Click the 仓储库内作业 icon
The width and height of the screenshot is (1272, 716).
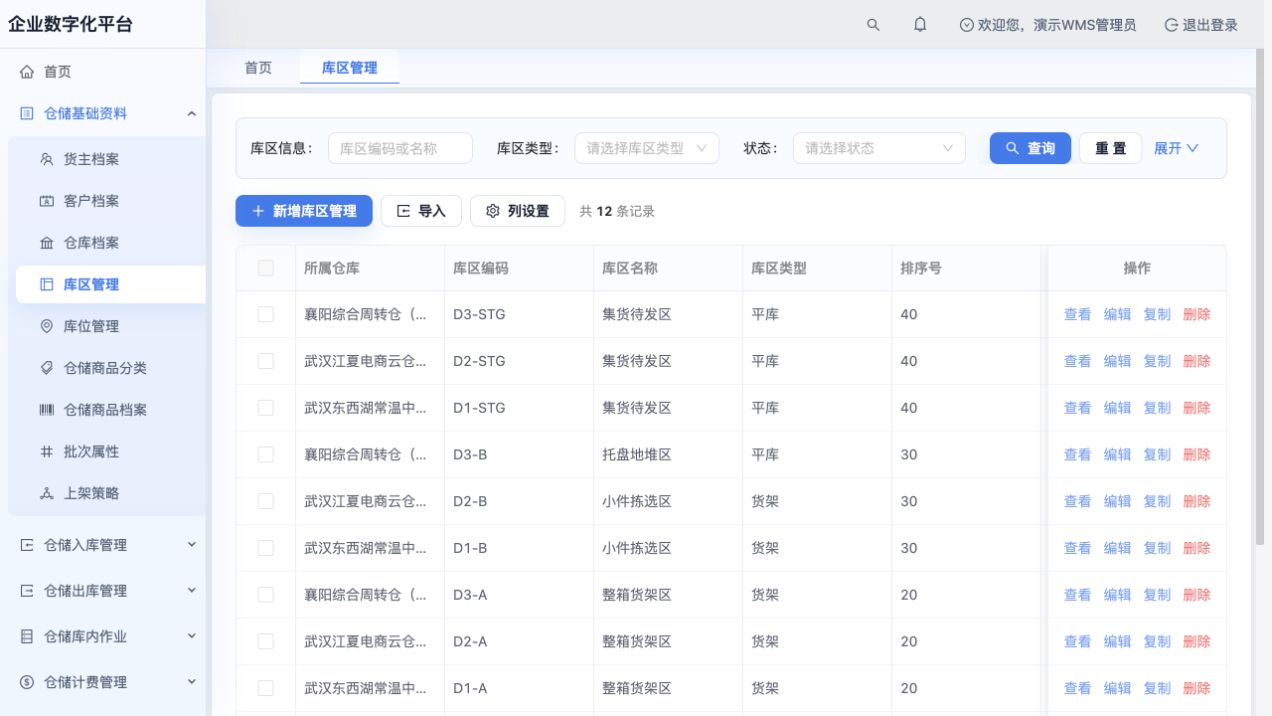pos(27,636)
